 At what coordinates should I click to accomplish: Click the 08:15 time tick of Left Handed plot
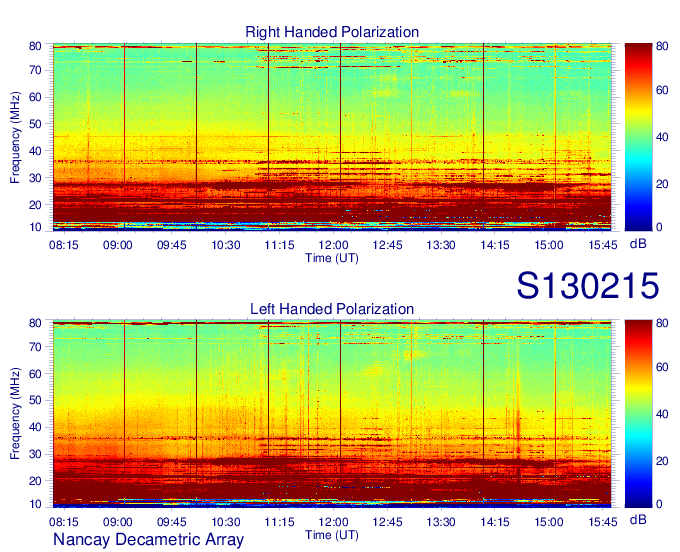click(x=64, y=522)
